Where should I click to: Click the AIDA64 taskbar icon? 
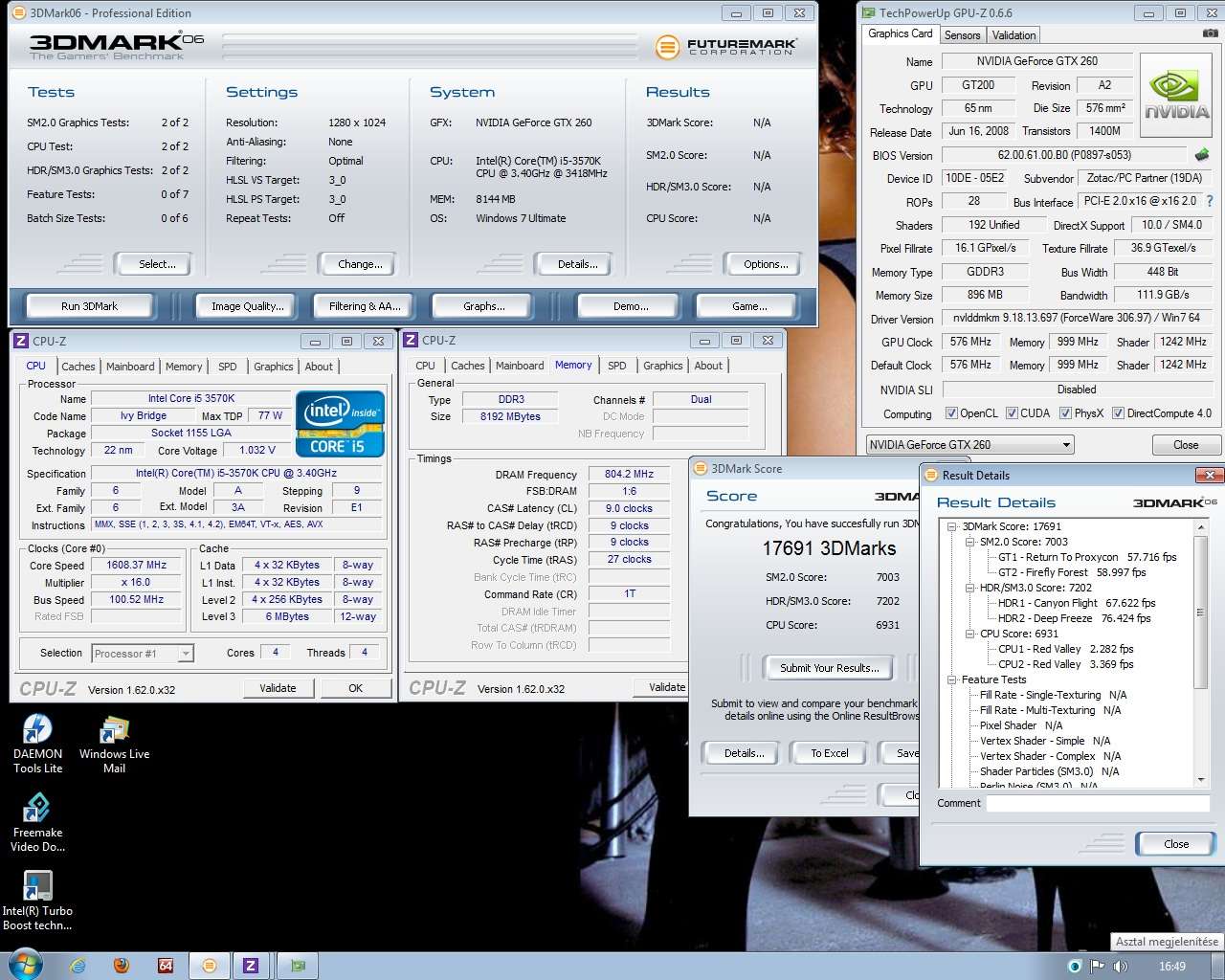[165, 966]
